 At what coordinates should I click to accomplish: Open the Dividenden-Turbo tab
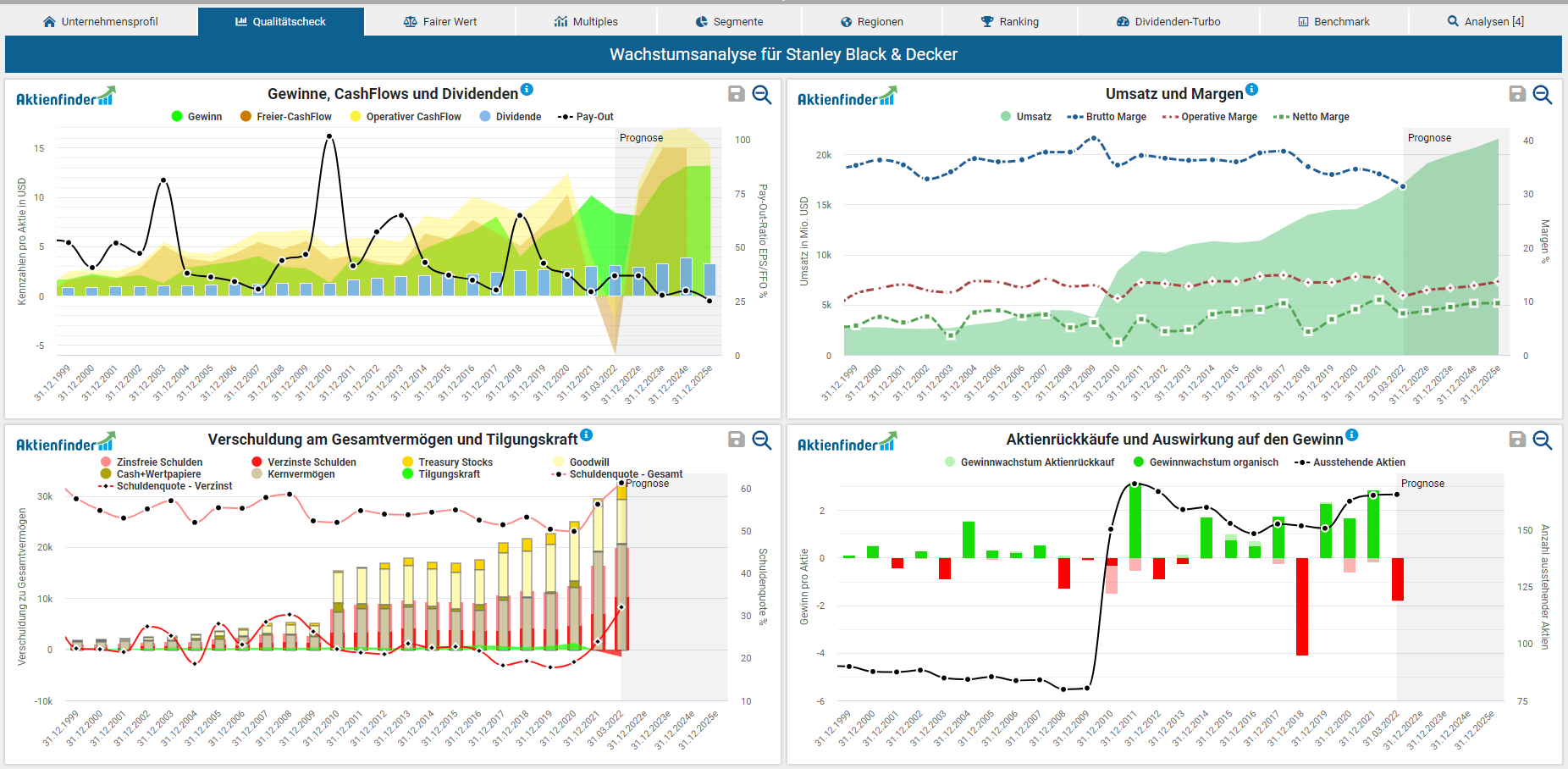coord(1168,22)
